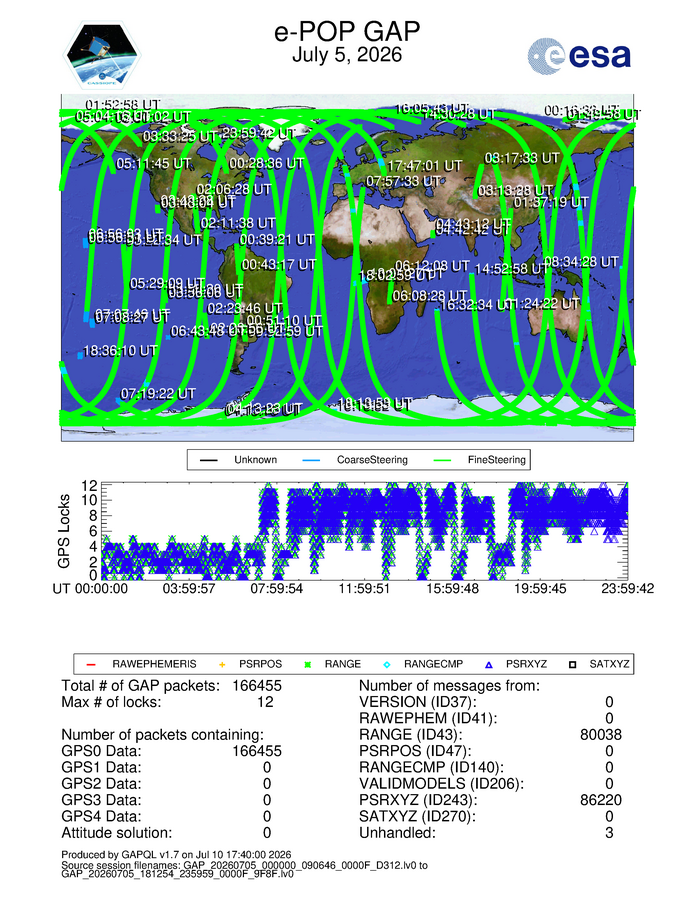Image resolution: width=695 pixels, height=899 pixels.
Task: Click the ESA logo
Action: pyautogui.click(x=579, y=56)
